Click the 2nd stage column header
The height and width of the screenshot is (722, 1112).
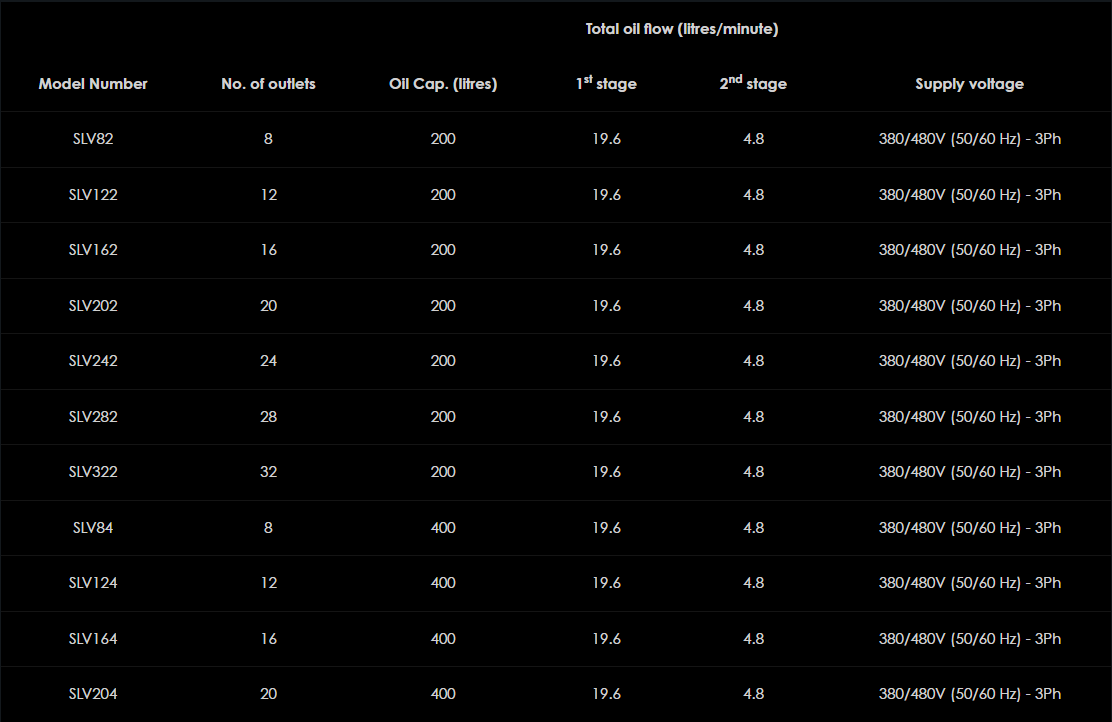click(753, 84)
